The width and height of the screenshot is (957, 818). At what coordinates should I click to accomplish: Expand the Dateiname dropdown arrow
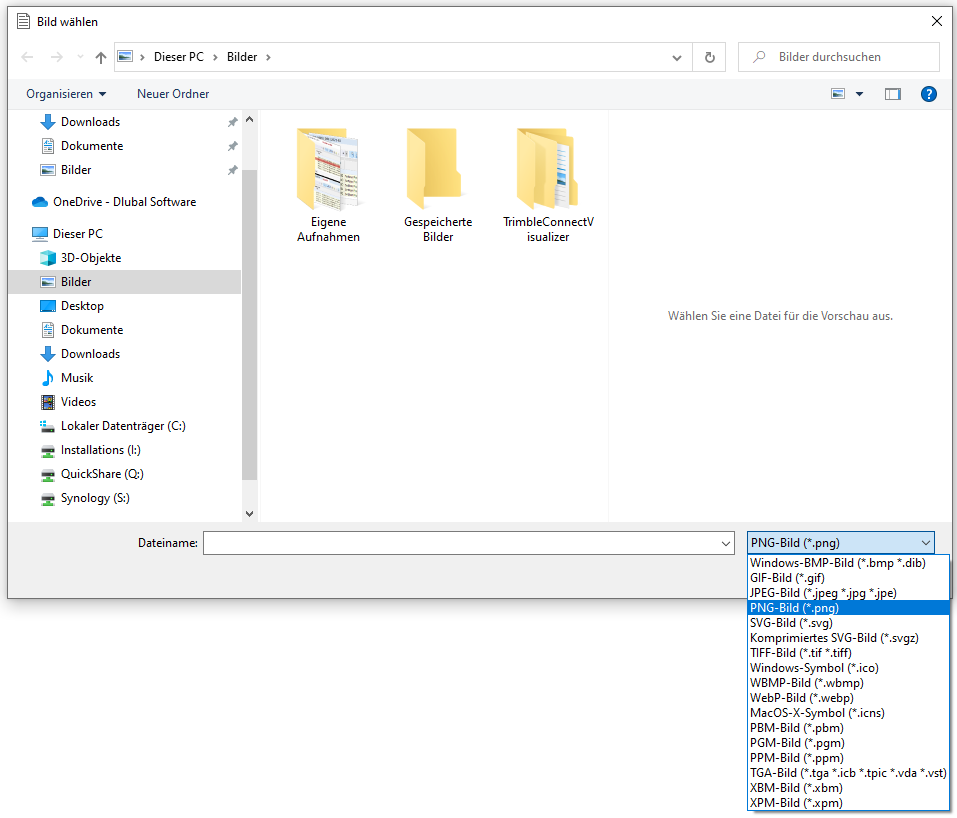[726, 543]
